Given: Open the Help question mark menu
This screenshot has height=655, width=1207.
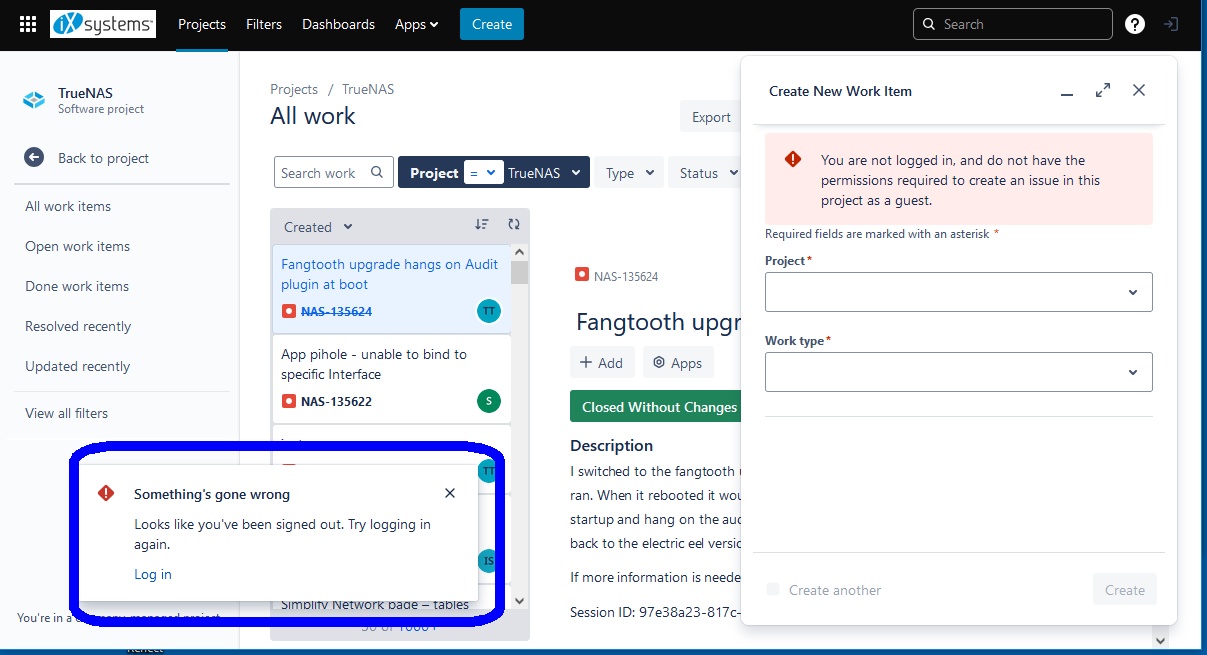Looking at the screenshot, I should [1135, 24].
